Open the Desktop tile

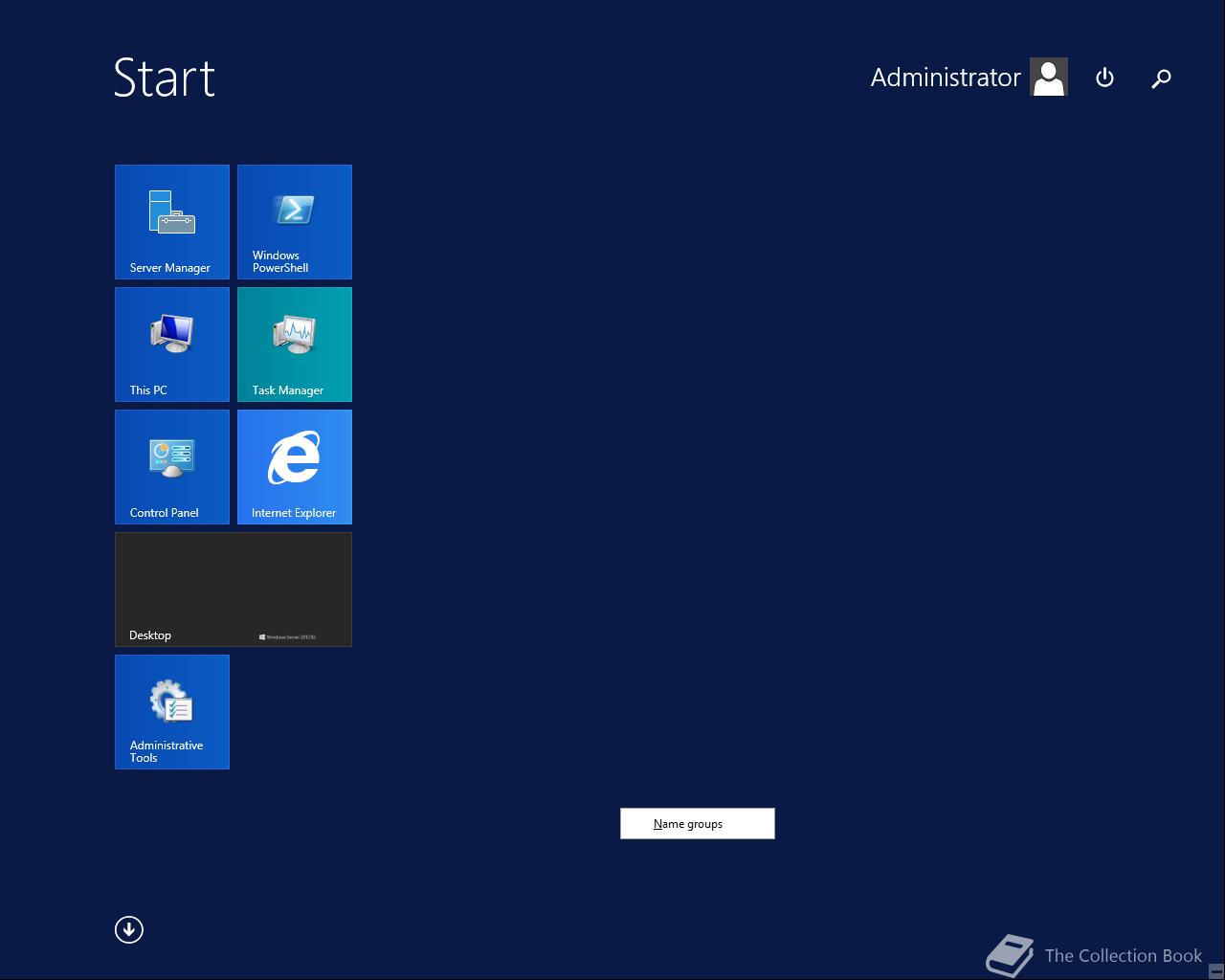point(234,590)
